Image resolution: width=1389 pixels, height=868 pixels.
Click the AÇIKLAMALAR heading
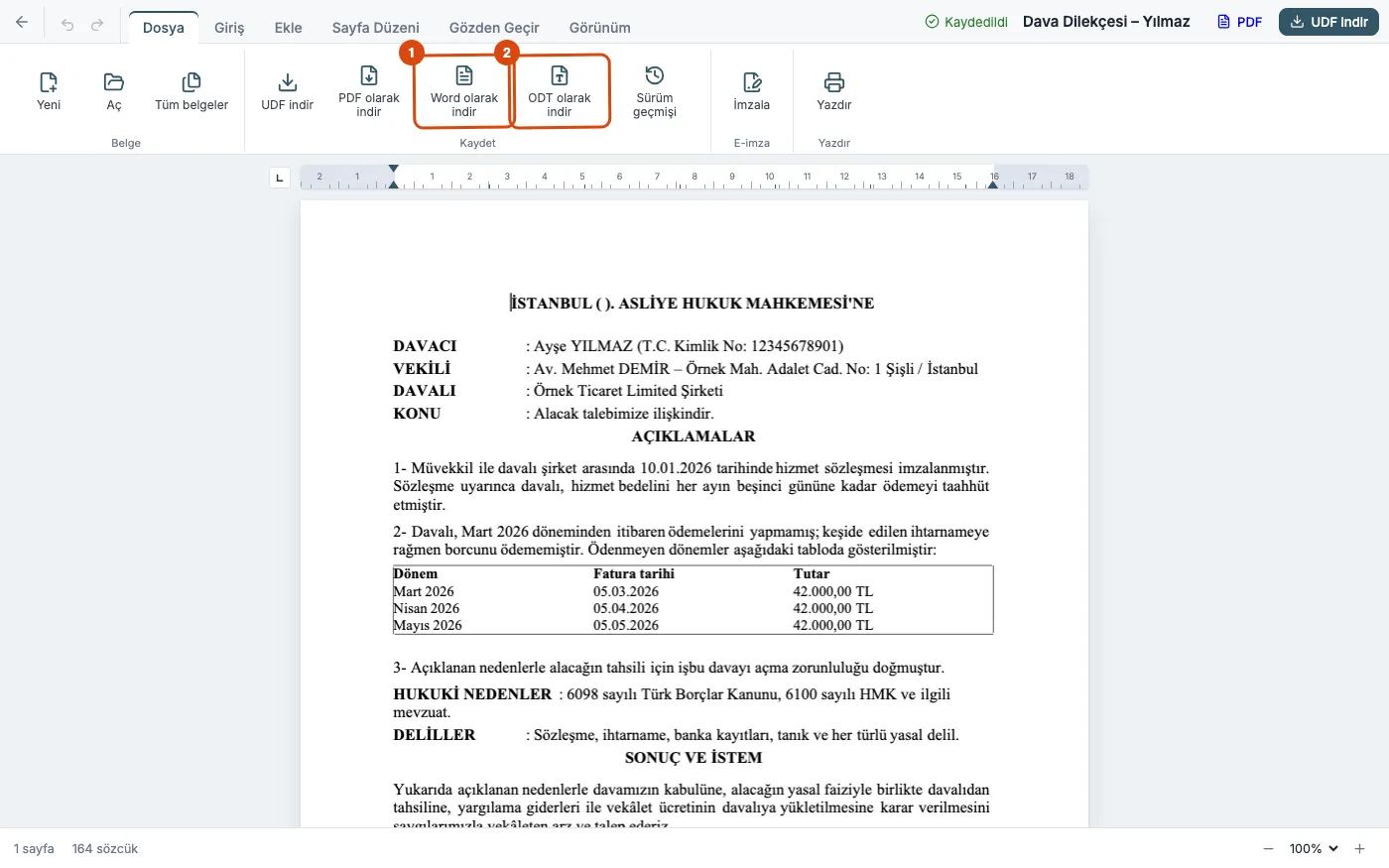click(694, 436)
